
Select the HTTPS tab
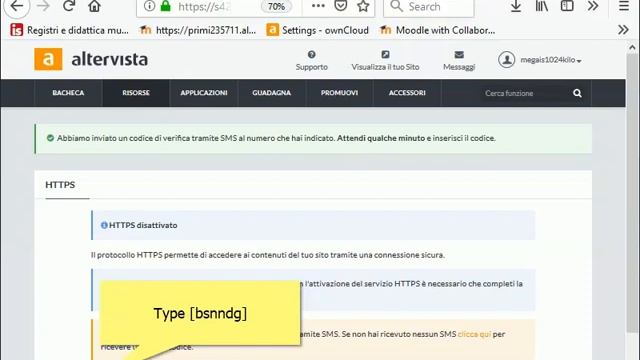pos(60,185)
